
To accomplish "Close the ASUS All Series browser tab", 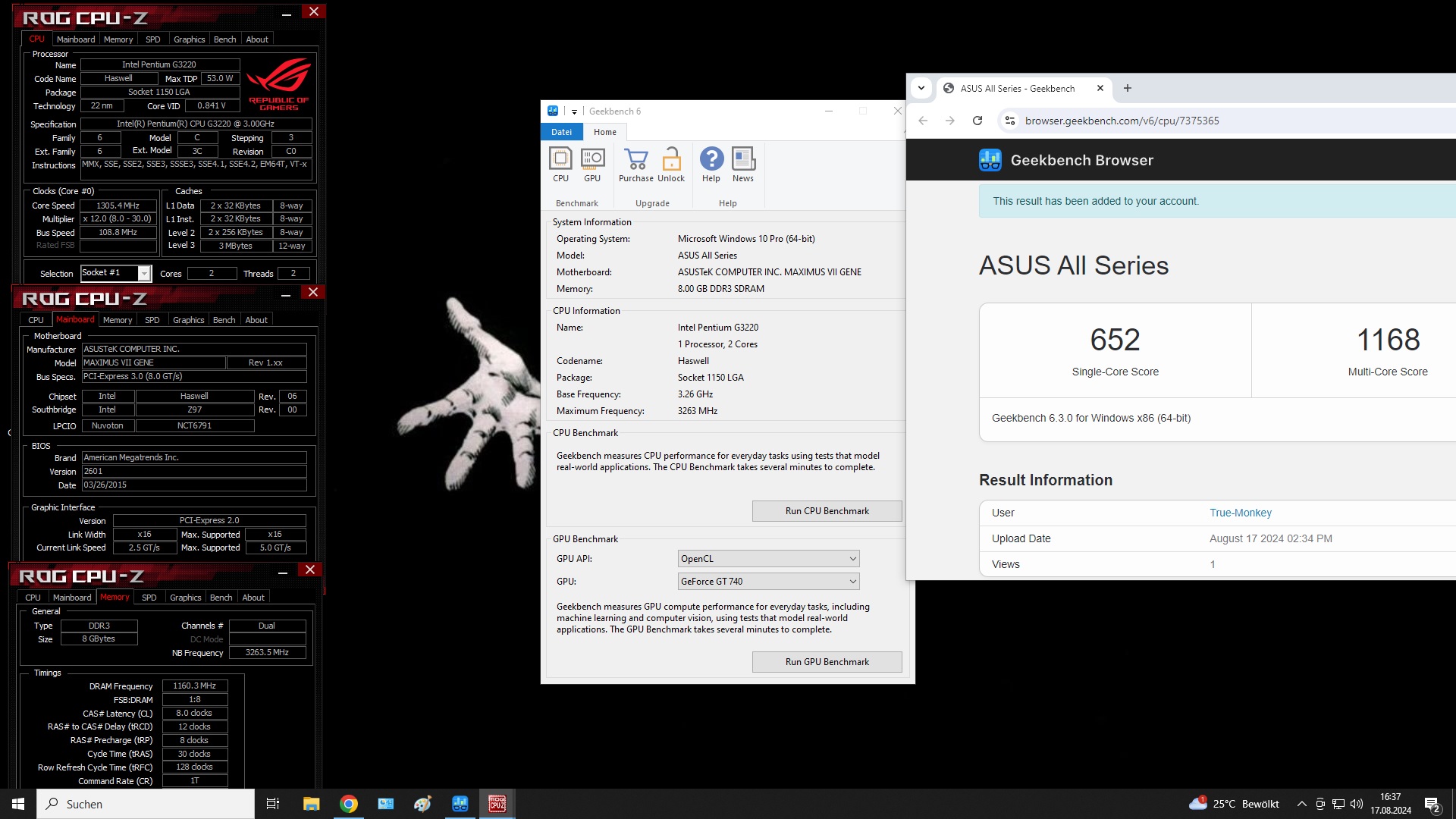I will click(x=1100, y=88).
